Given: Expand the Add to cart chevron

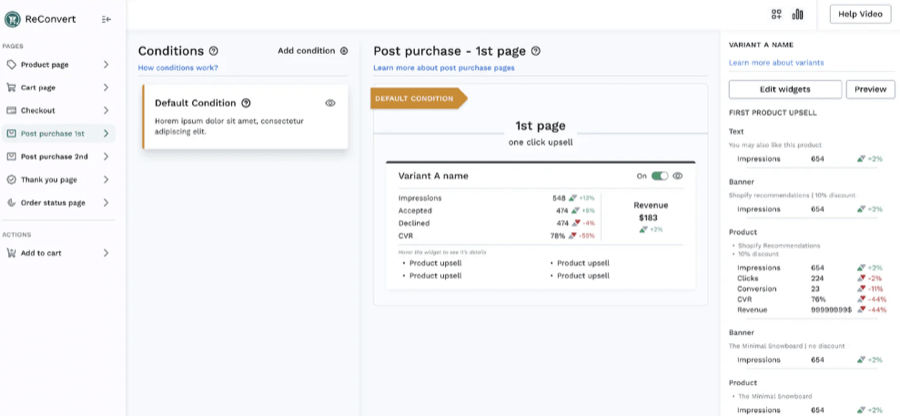Looking at the screenshot, I should point(106,253).
